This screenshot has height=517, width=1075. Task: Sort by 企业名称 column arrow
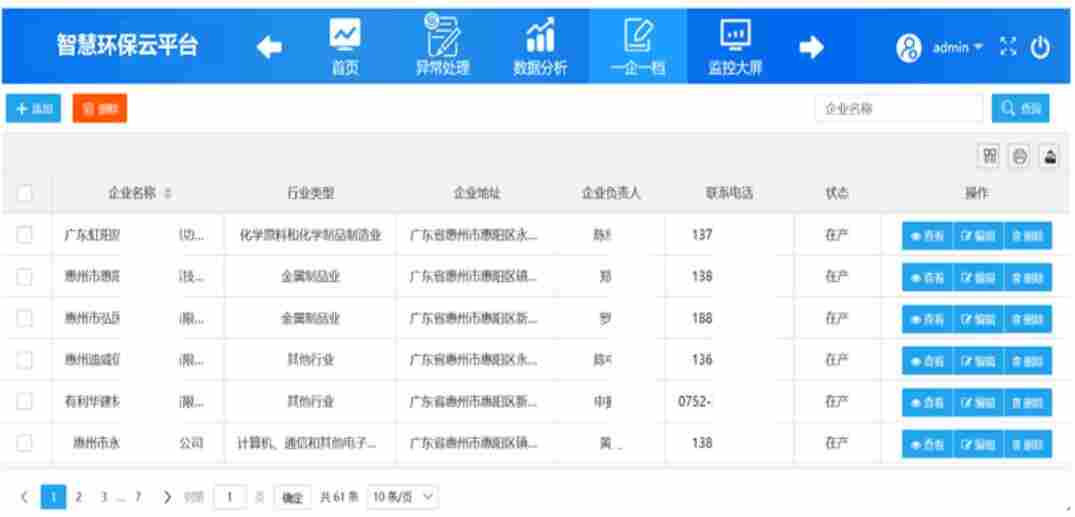pos(168,193)
